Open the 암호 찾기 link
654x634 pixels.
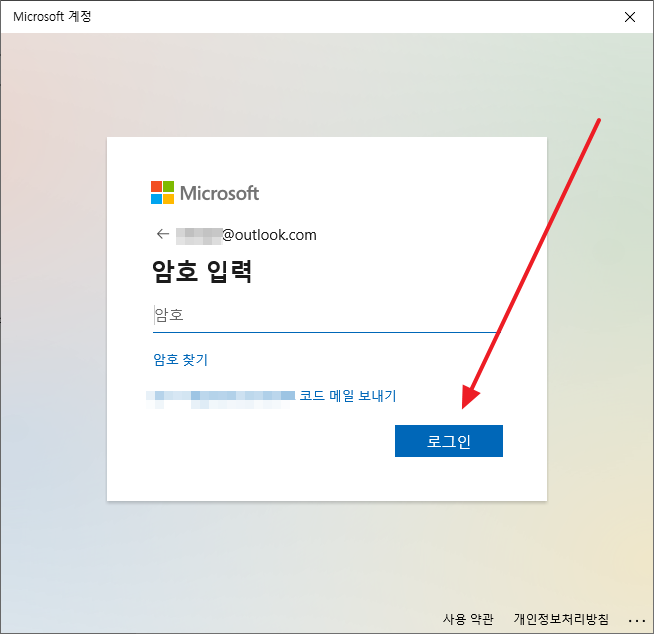tap(180, 360)
